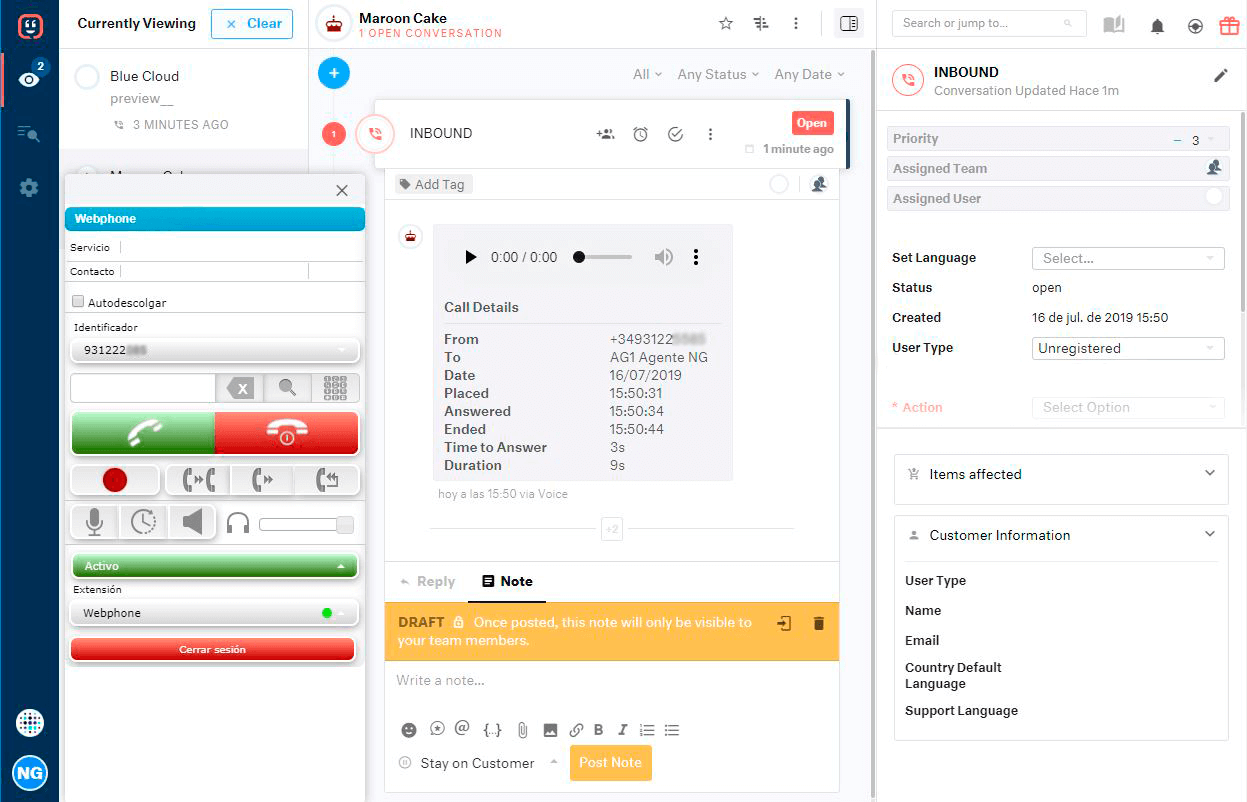This screenshot has height=802, width=1247.
Task: Toggle italic formatting in note editor
Action: 622,730
